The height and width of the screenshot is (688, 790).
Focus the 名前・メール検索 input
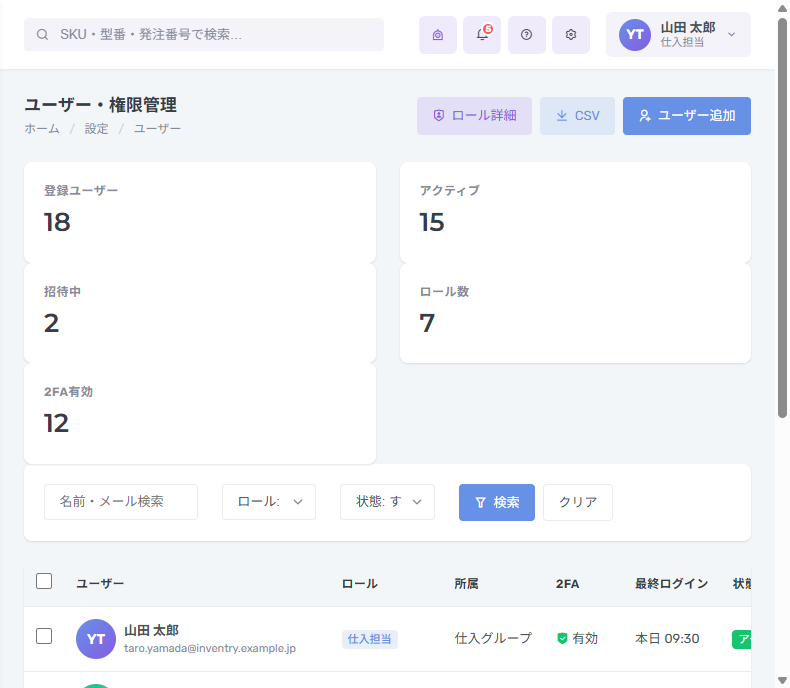tap(121, 502)
